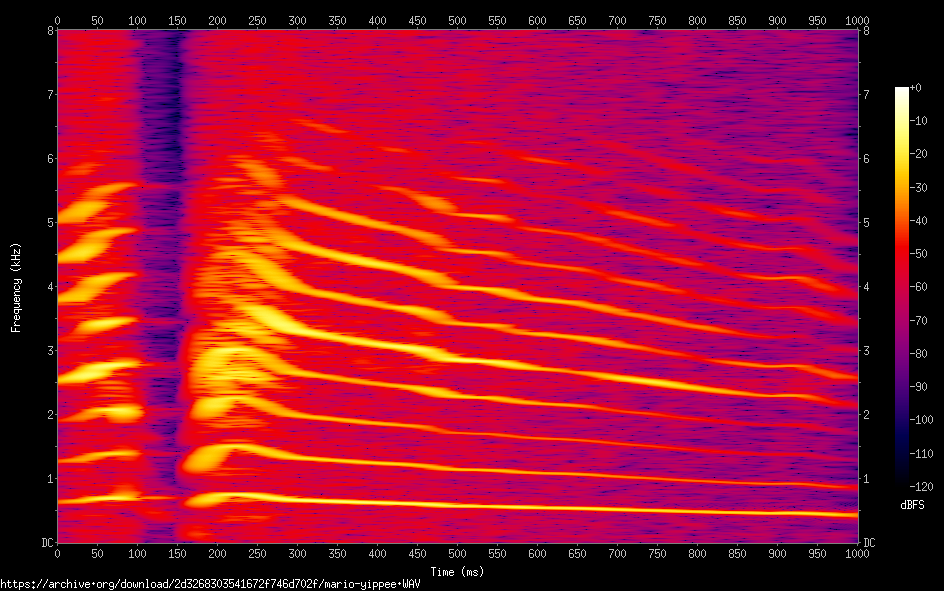Click the white top of the color scale bar
The width and height of the screenshot is (944, 591).
[x=902, y=92]
